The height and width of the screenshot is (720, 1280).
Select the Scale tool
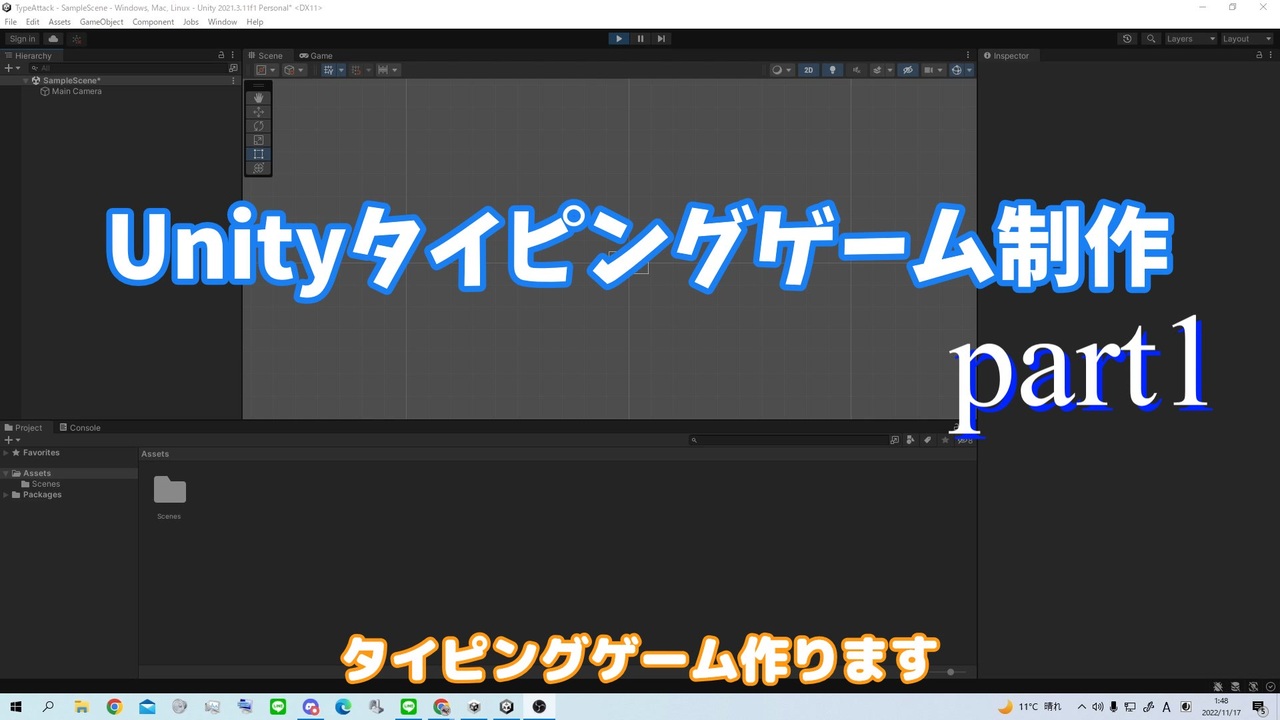(x=258, y=139)
